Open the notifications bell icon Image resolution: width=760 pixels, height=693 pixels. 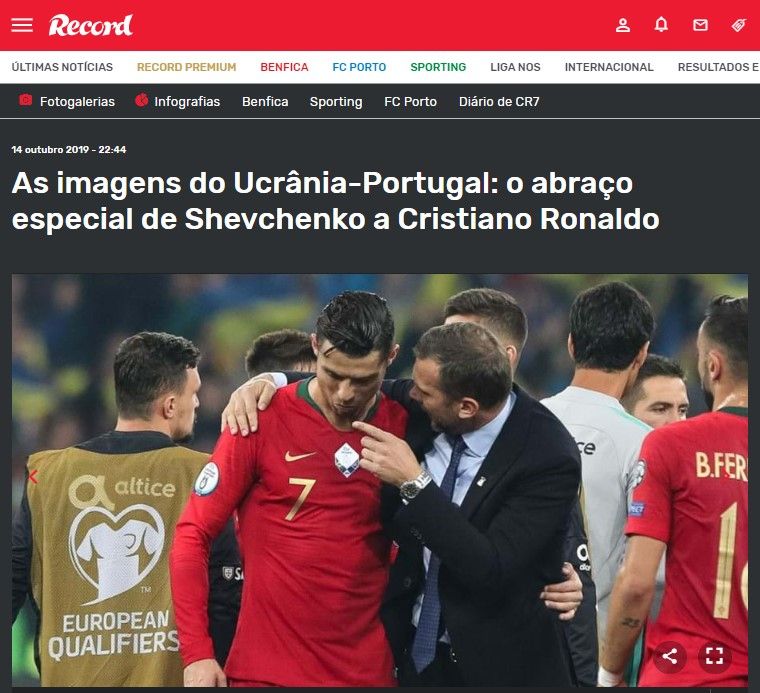661,25
